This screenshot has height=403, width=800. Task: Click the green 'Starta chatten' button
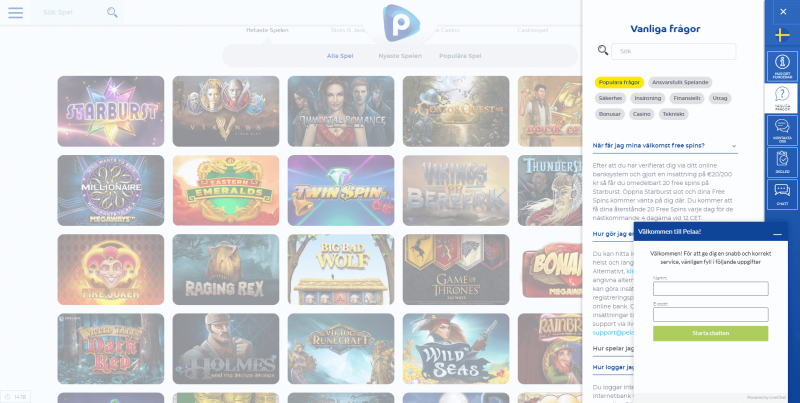[710, 334]
